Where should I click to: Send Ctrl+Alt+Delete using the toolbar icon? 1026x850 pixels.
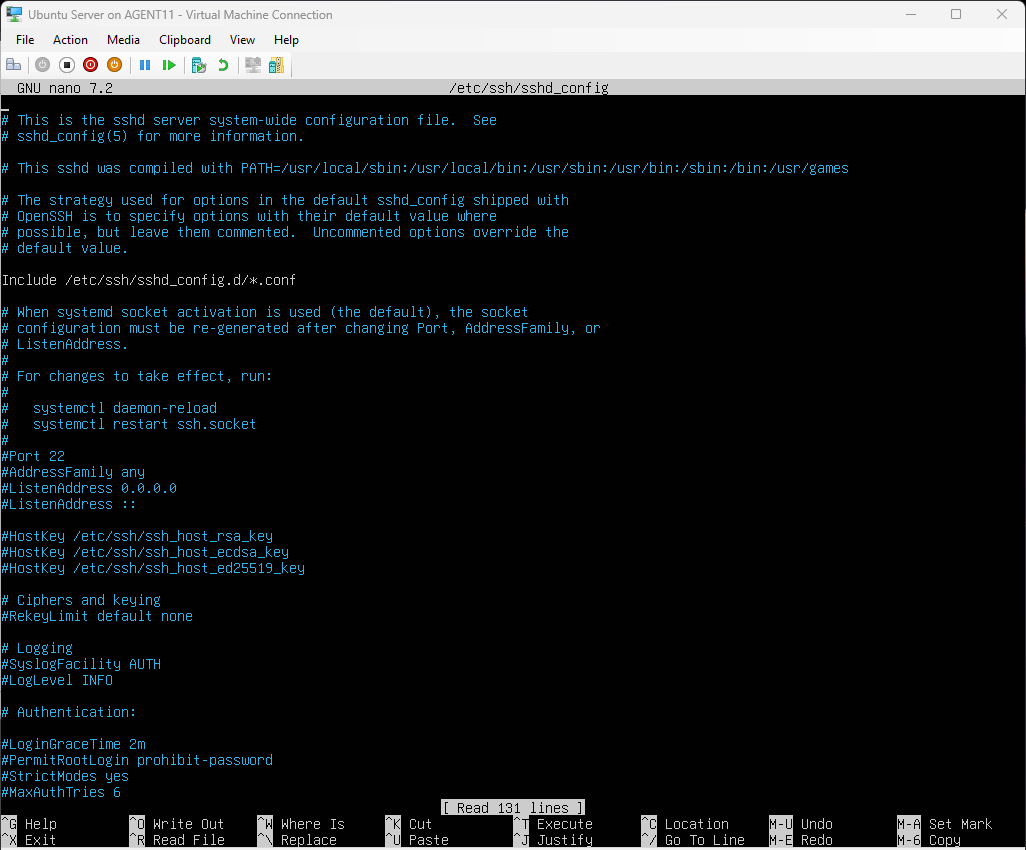[x=14, y=65]
